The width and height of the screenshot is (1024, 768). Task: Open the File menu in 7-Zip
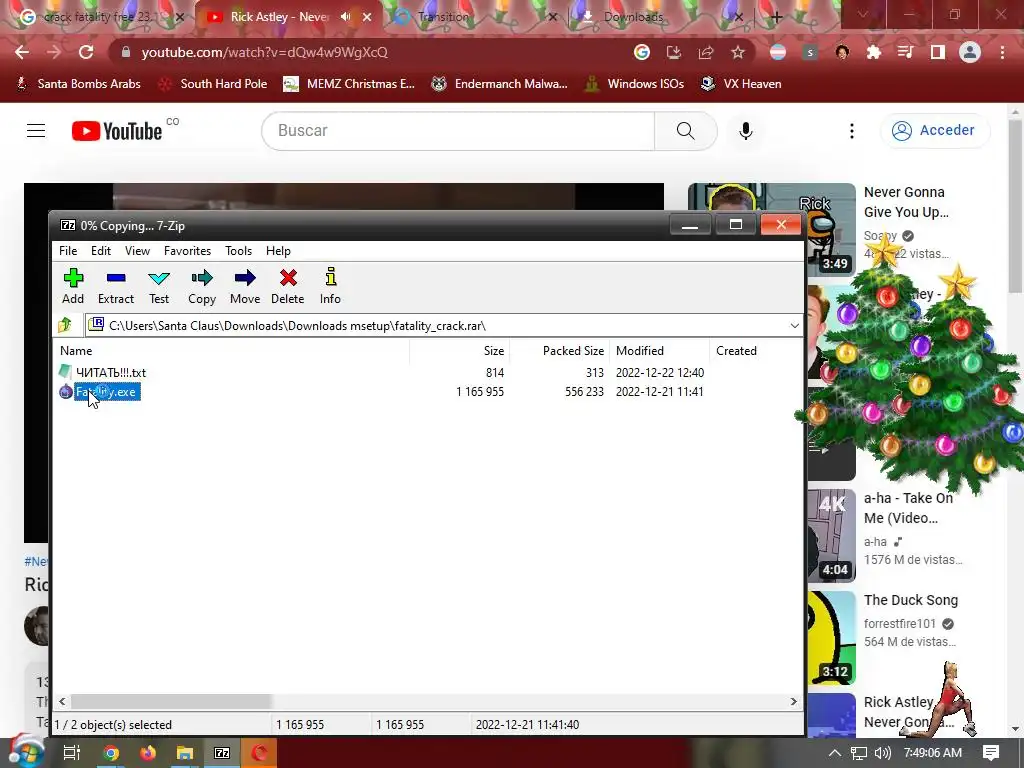pyautogui.click(x=68, y=251)
